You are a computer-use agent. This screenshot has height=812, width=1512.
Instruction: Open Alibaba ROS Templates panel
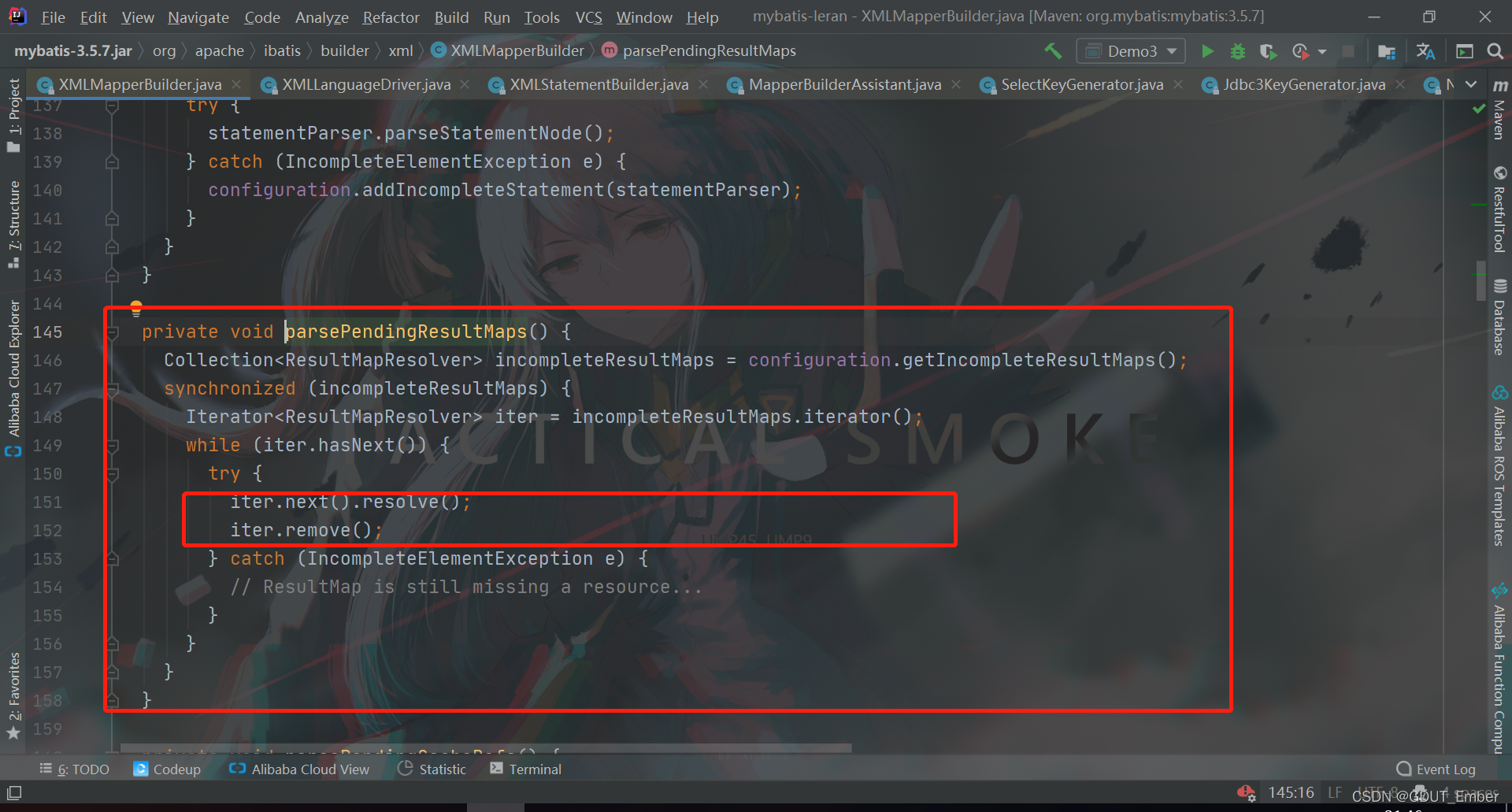[x=1499, y=466]
